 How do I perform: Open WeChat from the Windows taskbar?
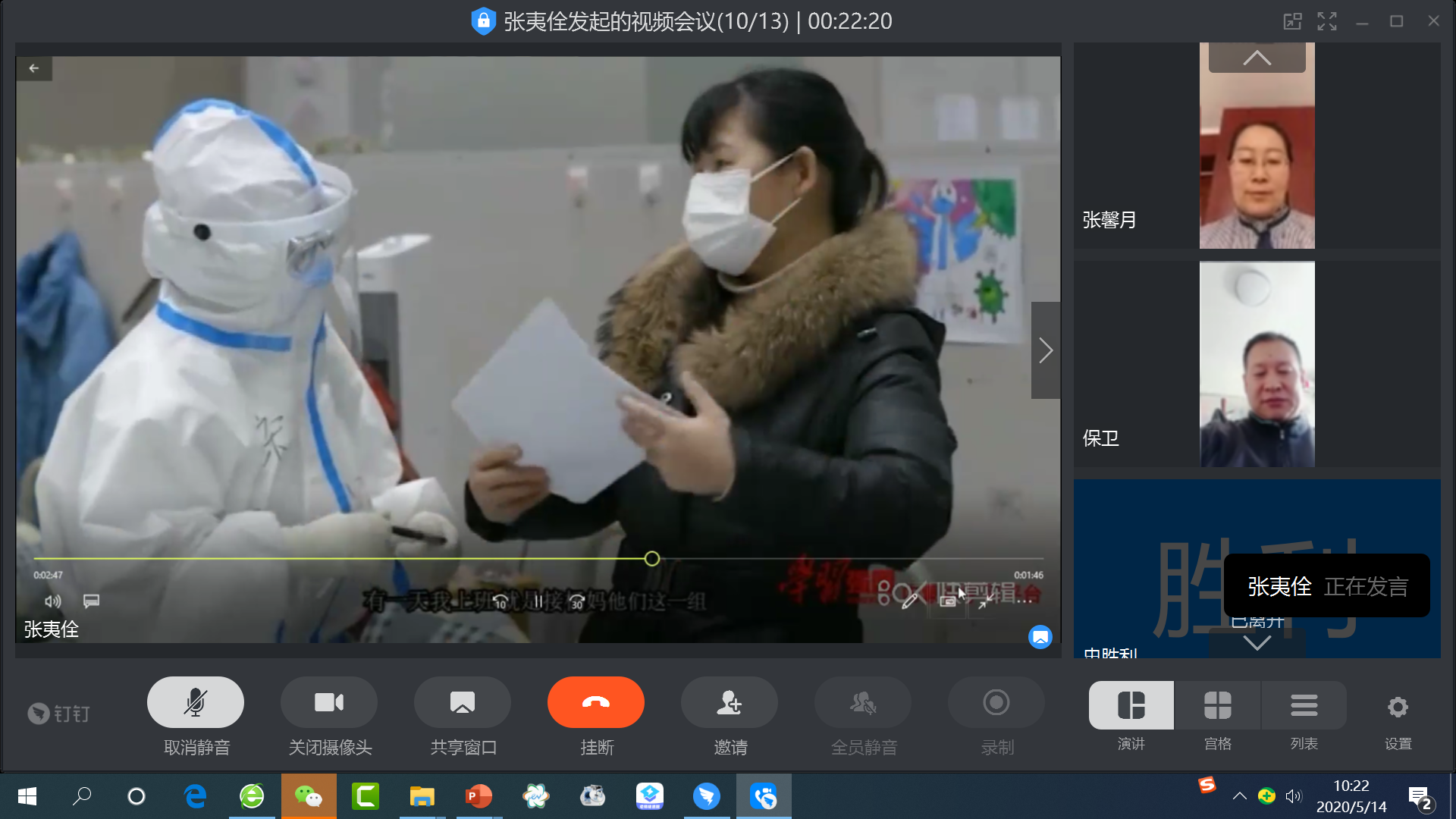click(x=309, y=796)
